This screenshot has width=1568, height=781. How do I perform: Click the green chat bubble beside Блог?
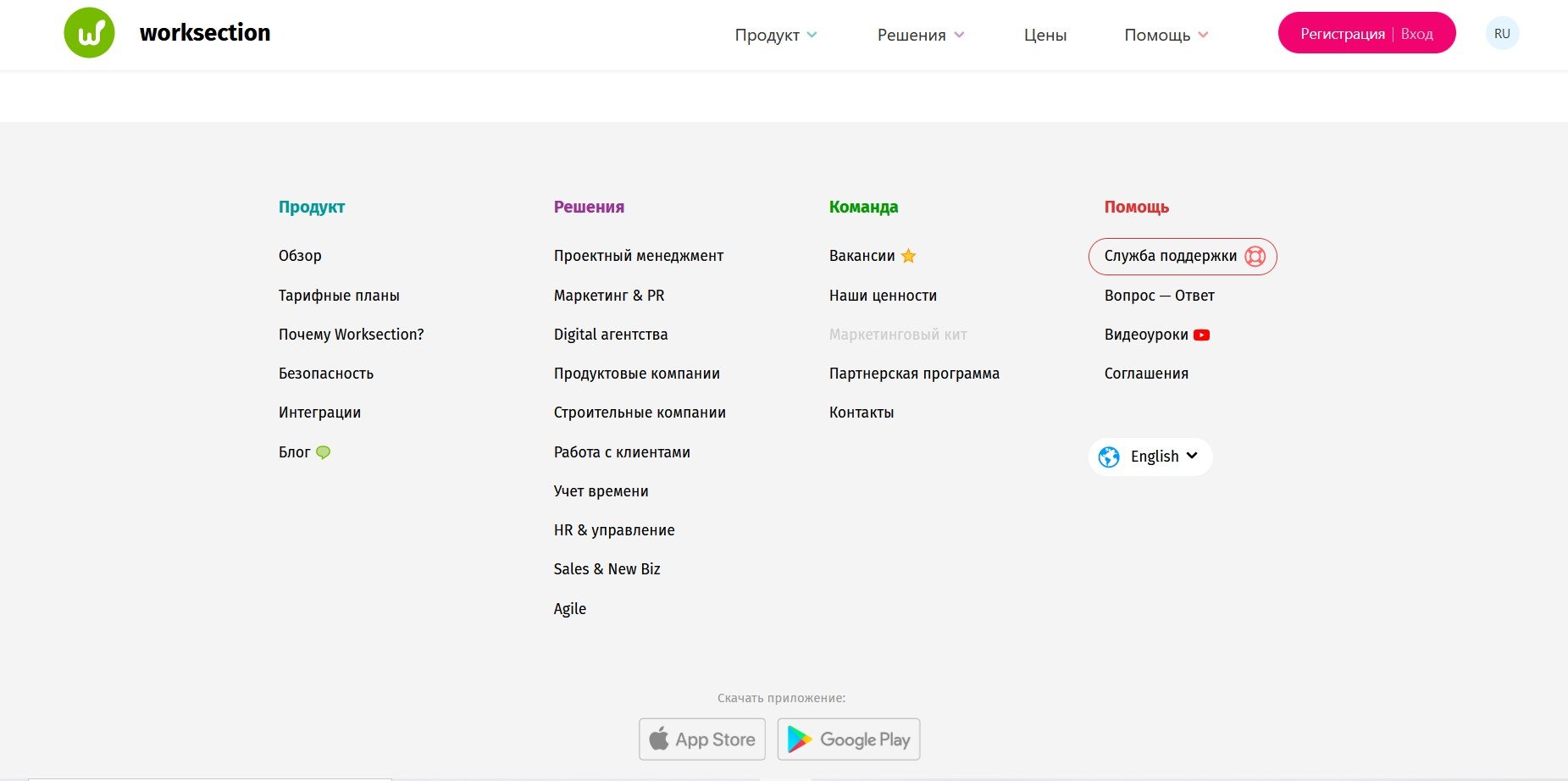pyautogui.click(x=323, y=452)
